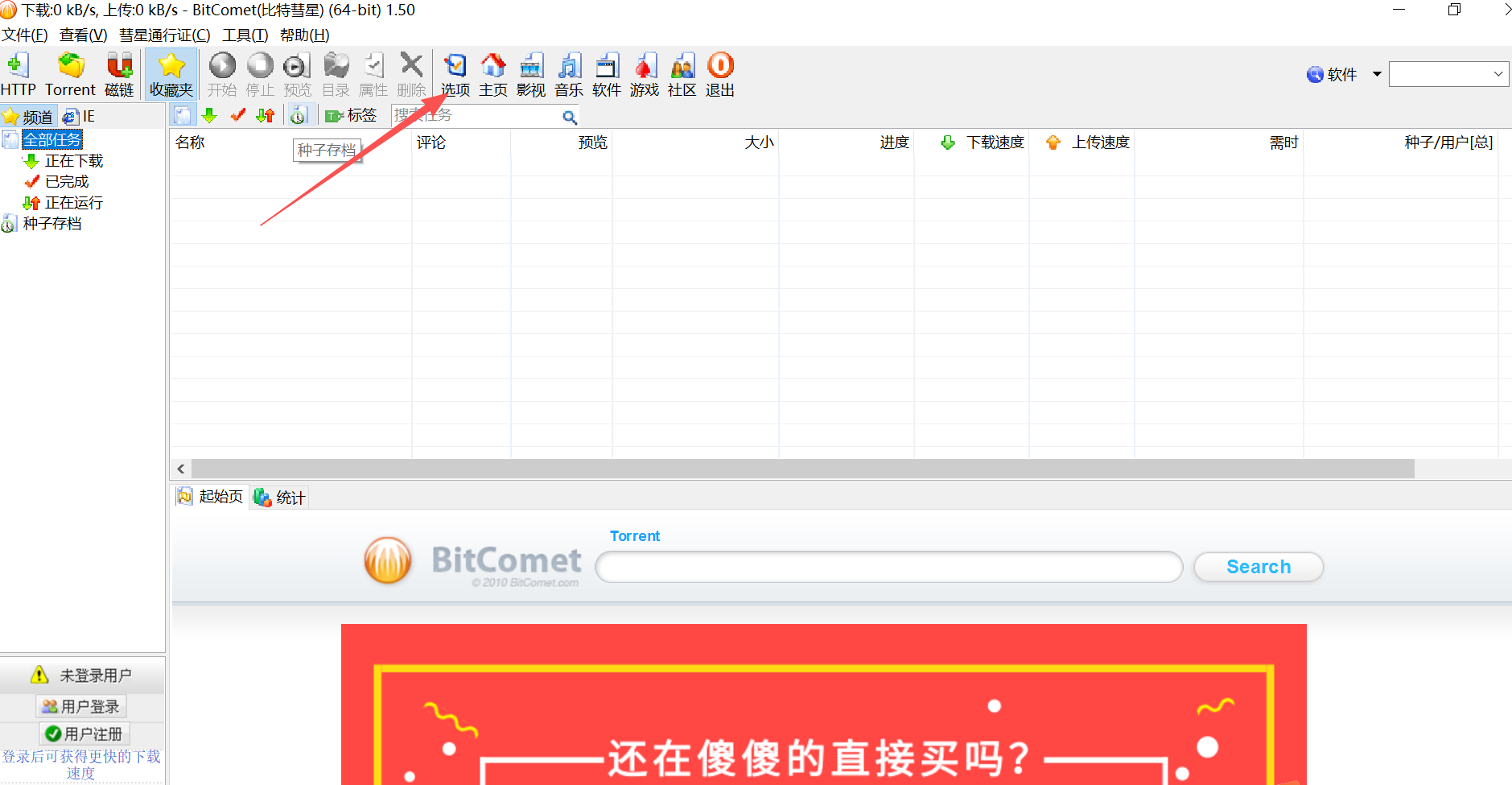The height and width of the screenshot is (785, 1512).
Task: Select 种子存档 in the sidebar tree
Action: 51,224
